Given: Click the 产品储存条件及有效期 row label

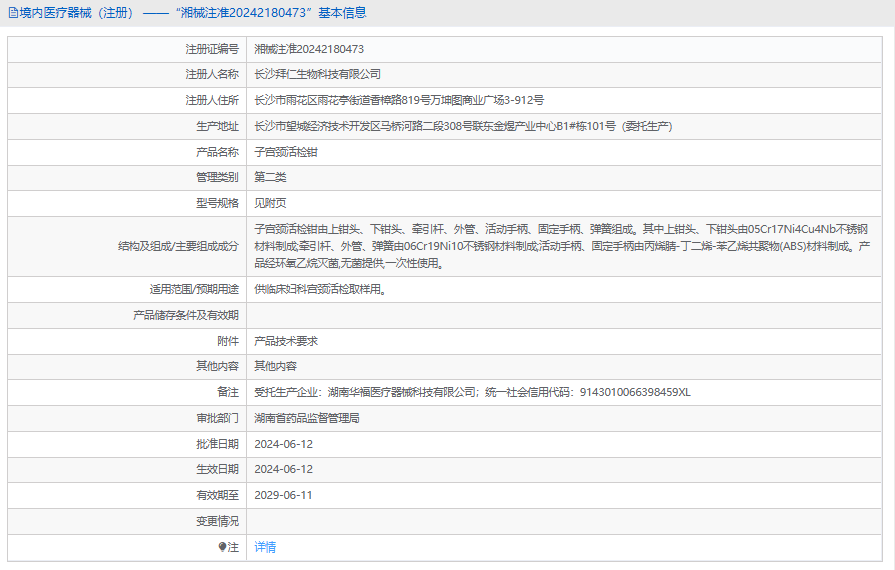Looking at the screenshot, I should pos(186,315).
